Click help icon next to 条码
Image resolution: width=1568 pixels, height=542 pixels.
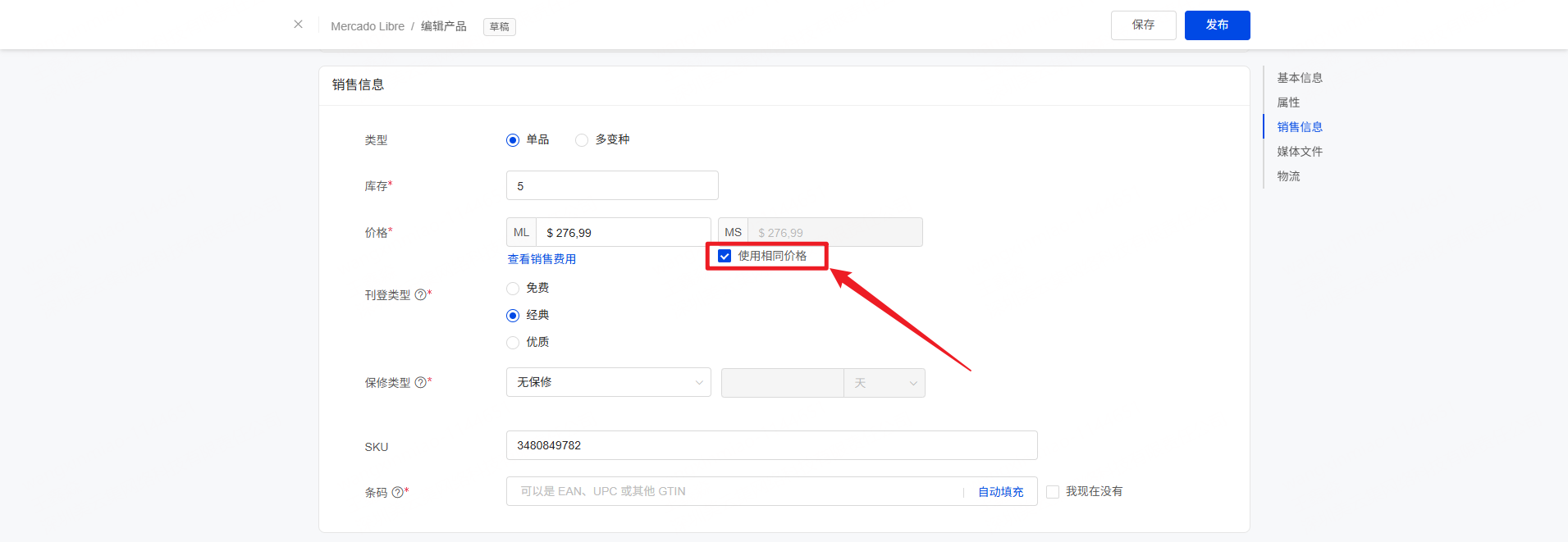pos(397,492)
